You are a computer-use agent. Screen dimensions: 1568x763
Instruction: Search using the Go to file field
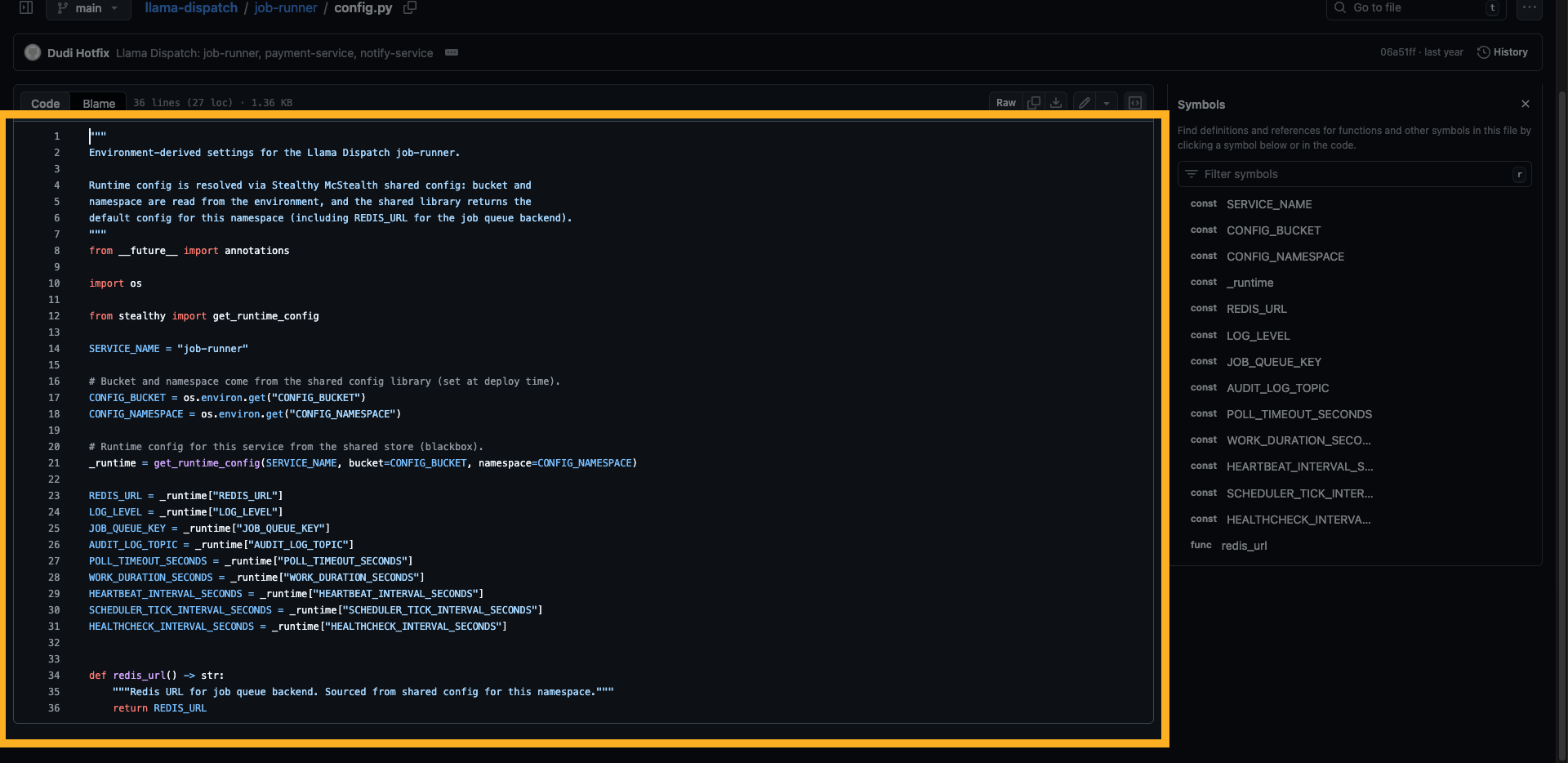1417,8
